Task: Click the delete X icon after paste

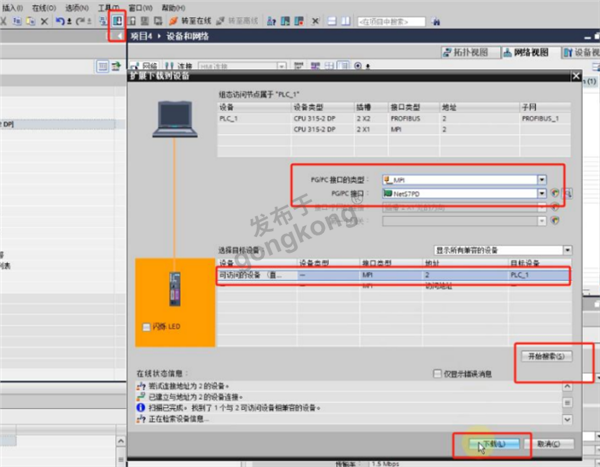Action: point(44,21)
